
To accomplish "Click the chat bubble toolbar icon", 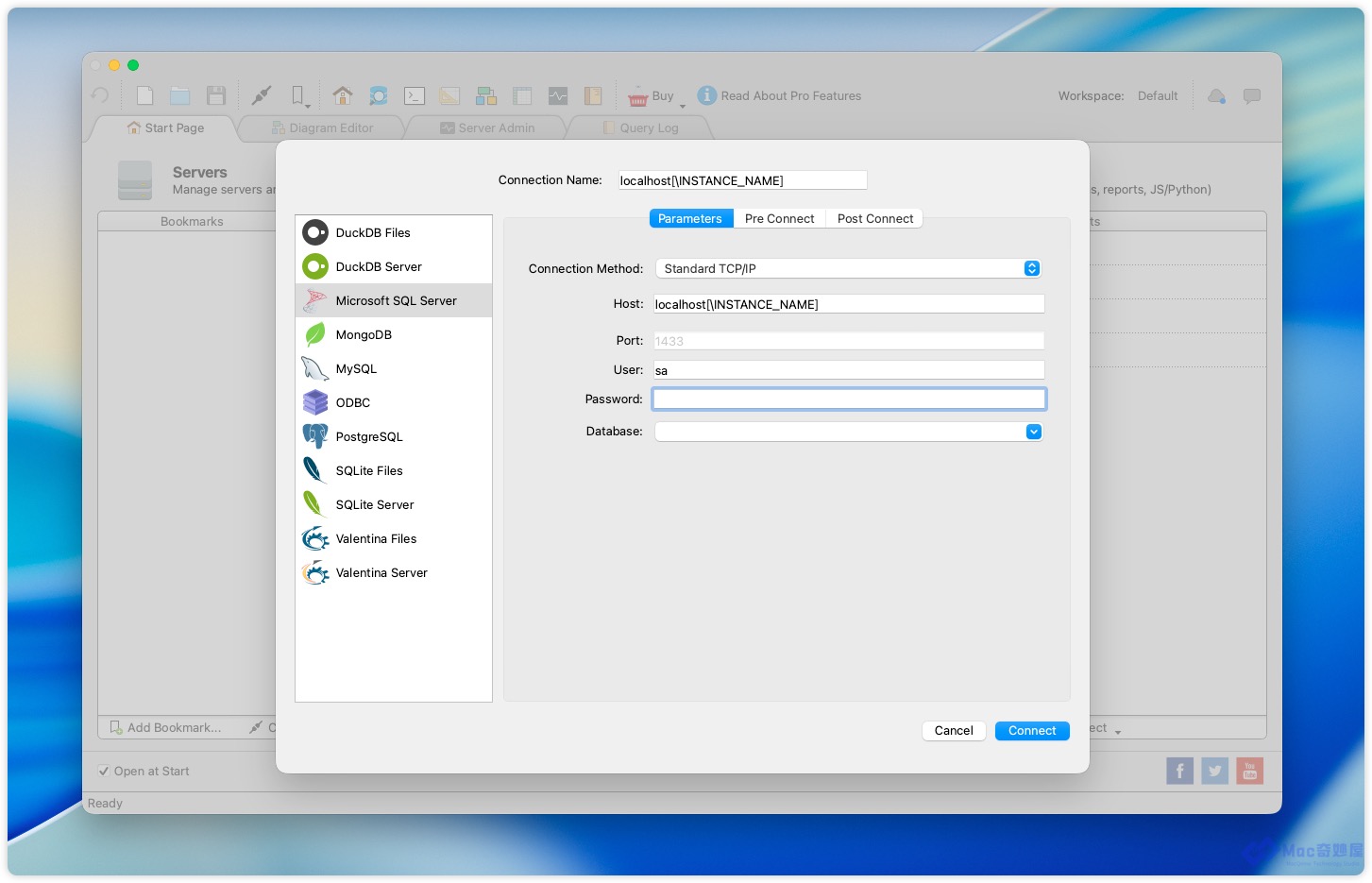I will [1252, 95].
